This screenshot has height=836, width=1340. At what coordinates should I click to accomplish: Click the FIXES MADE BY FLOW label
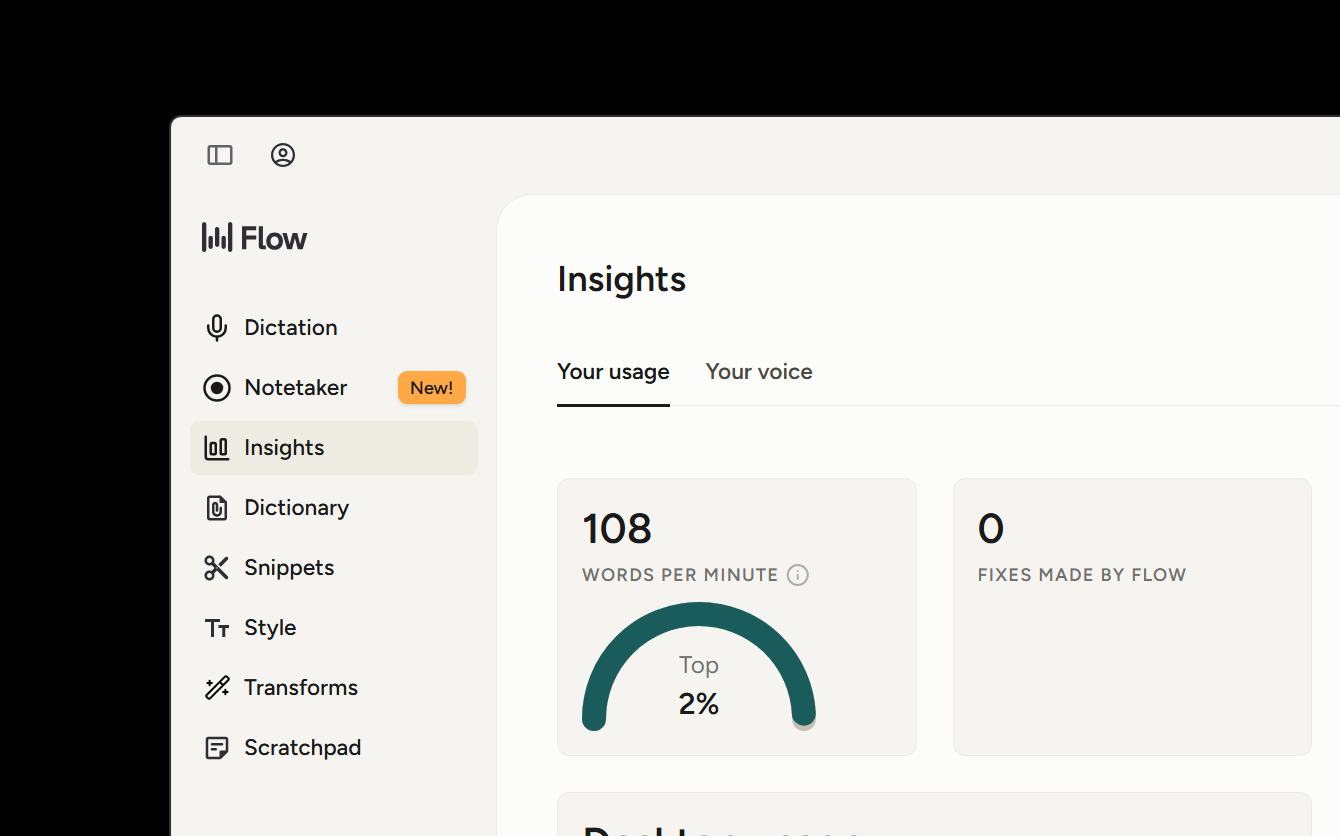point(1082,575)
